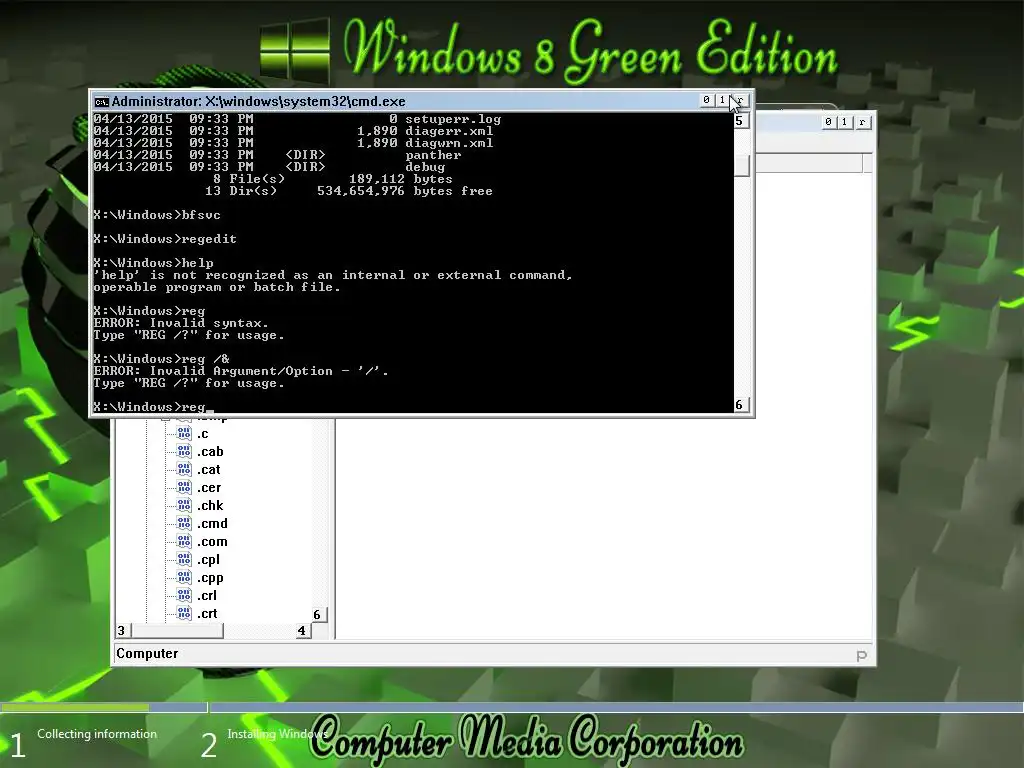
Task: Click the registry tree horizontal scroll right arrow
Action: (303, 630)
